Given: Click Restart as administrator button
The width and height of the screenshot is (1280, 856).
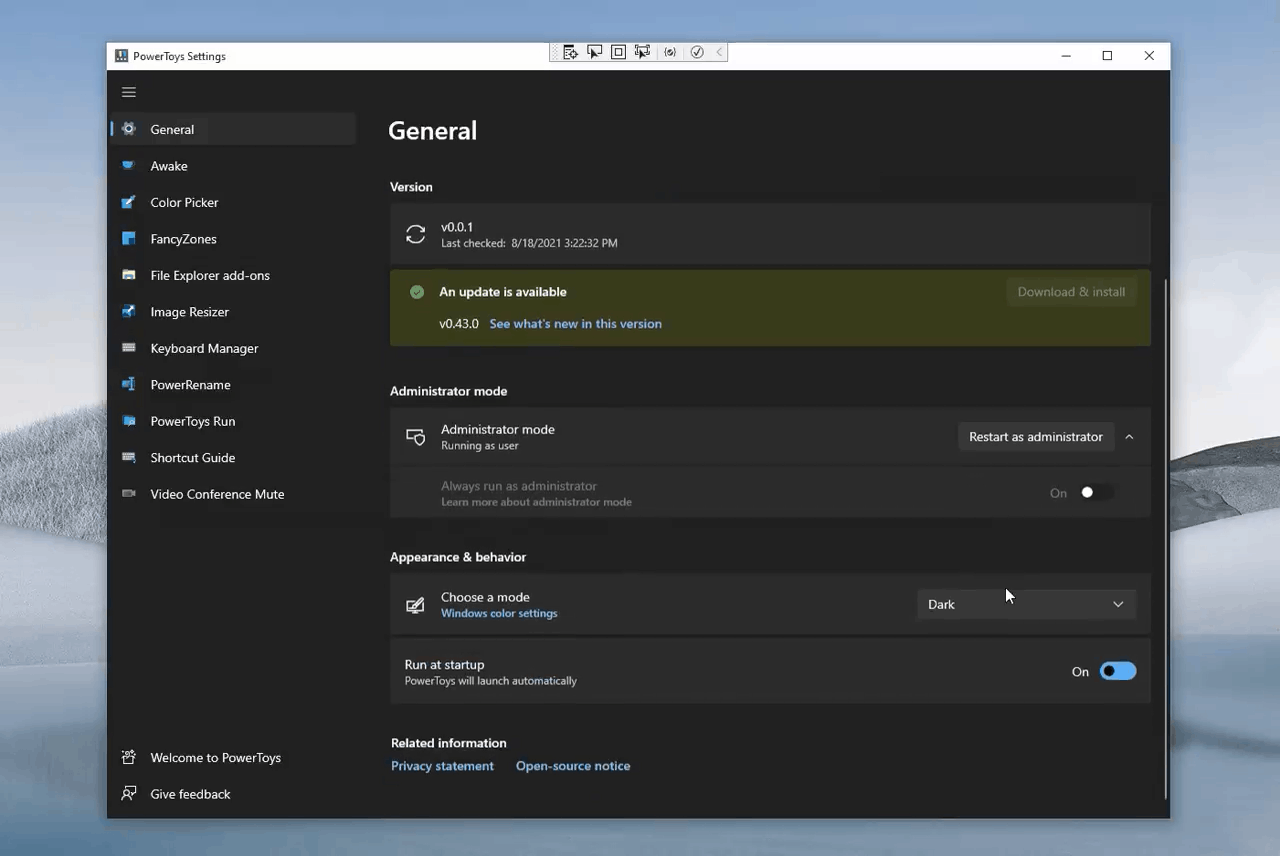Looking at the screenshot, I should (1036, 437).
